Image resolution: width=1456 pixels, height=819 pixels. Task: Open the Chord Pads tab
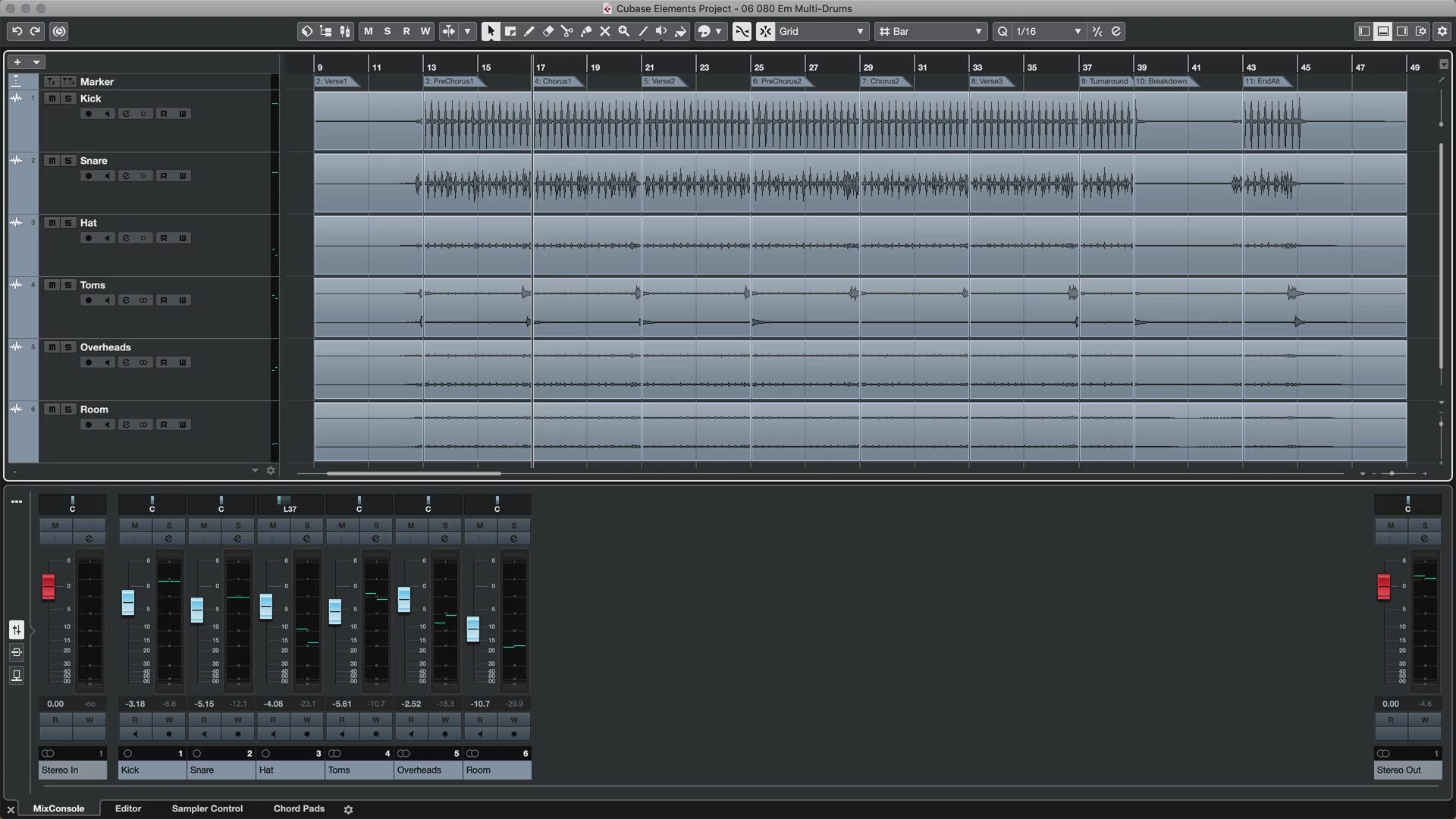[x=299, y=808]
